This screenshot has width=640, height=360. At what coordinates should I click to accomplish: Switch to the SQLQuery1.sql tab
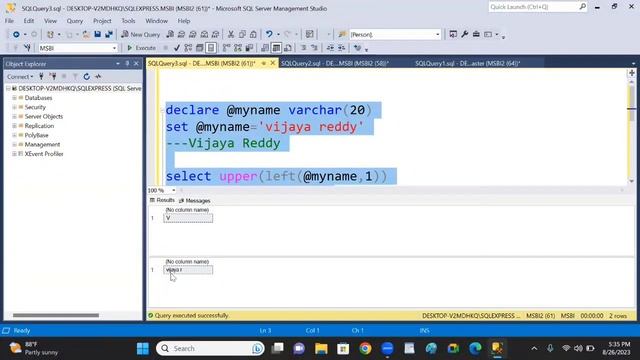tap(468, 63)
